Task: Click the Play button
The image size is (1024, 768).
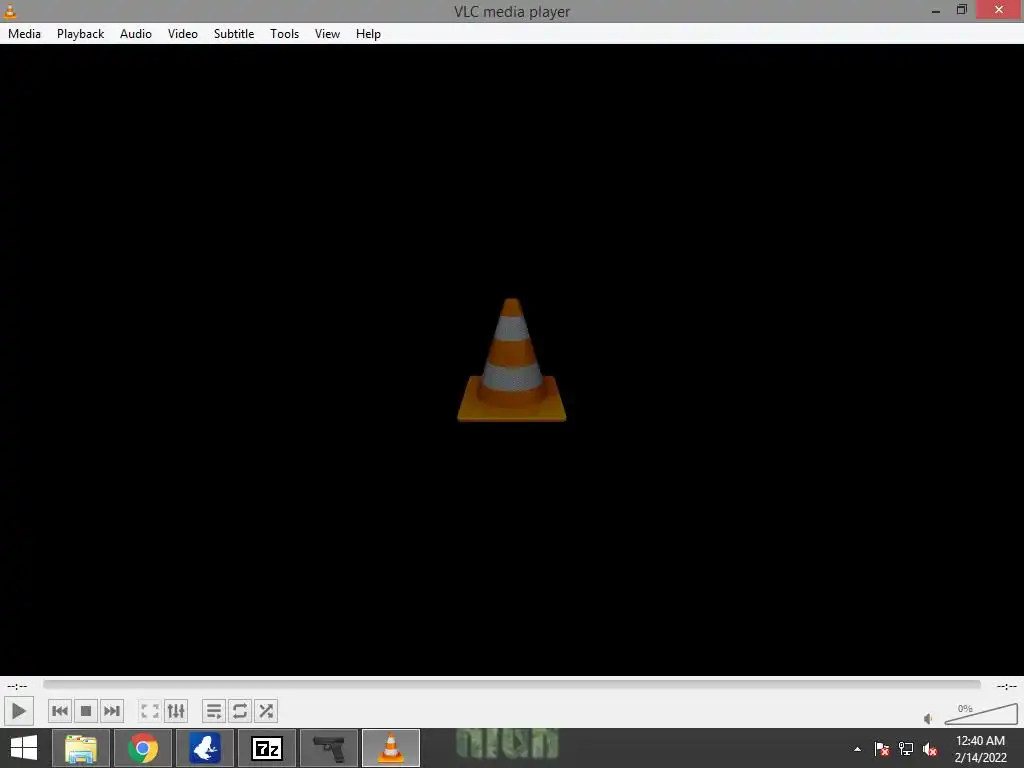Action: [18, 711]
